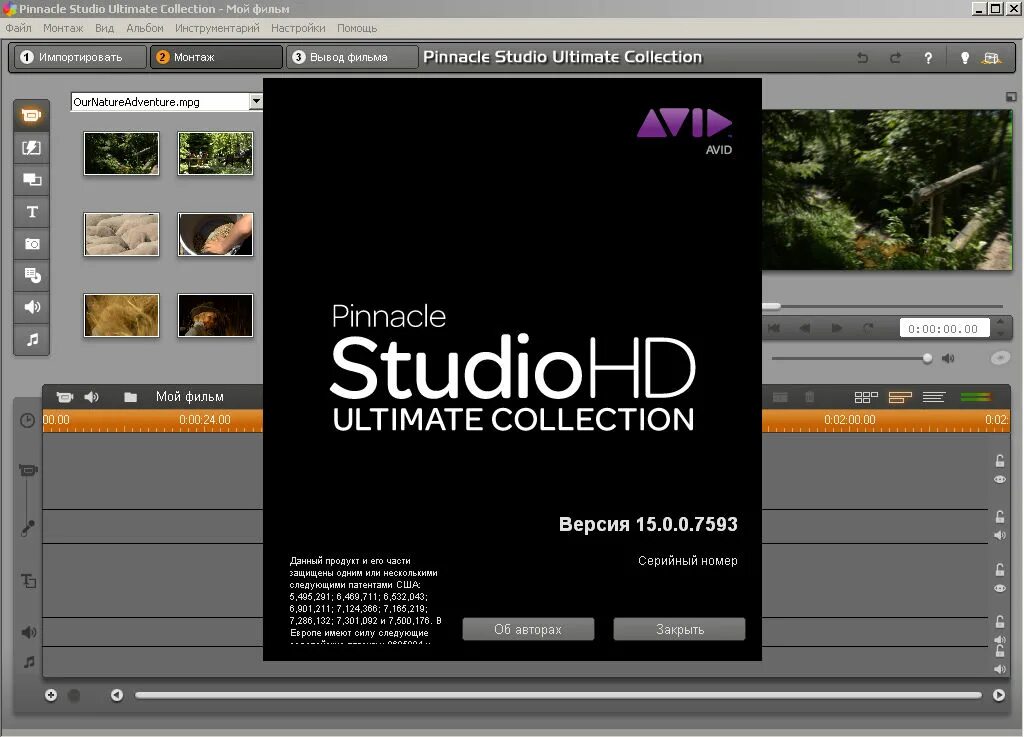Toggle the lock on the overlay track

(x=1000, y=569)
